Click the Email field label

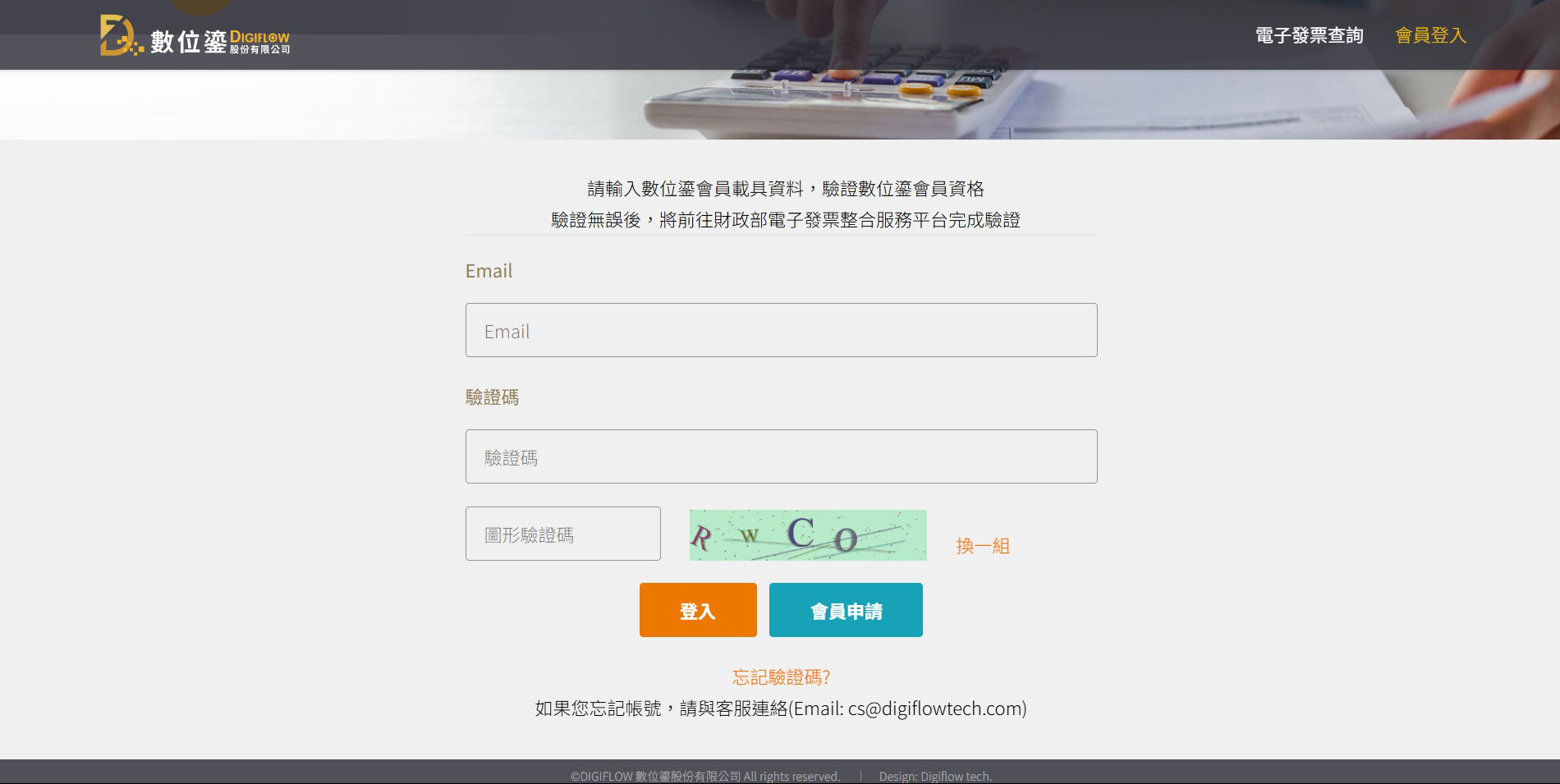point(489,271)
